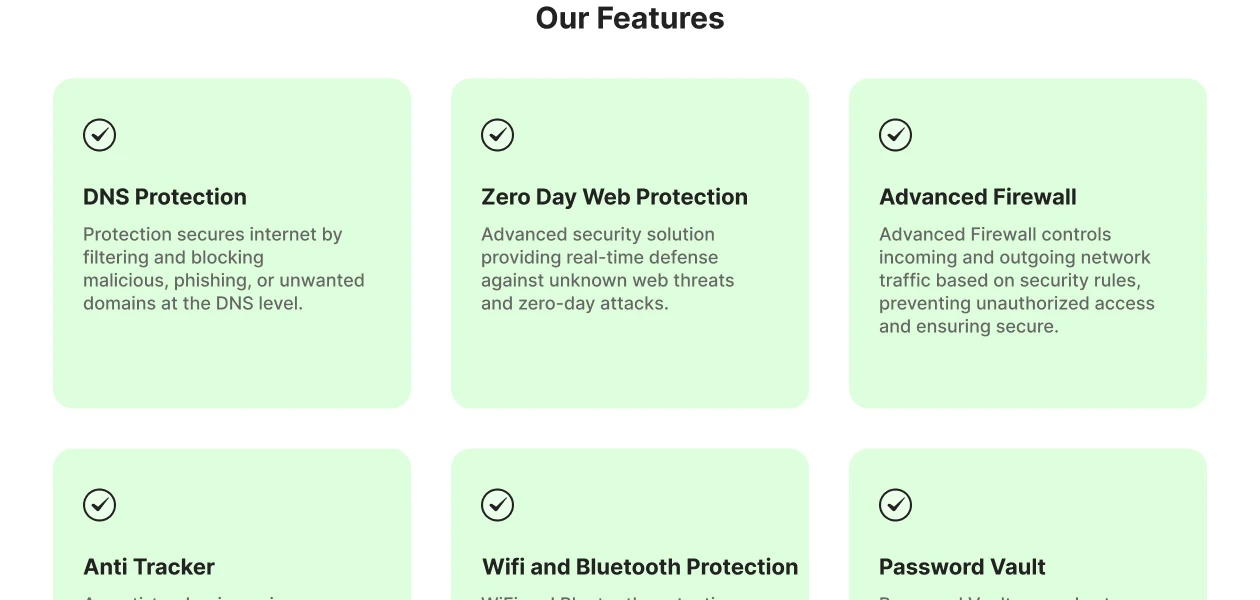The height and width of the screenshot is (600, 1260).
Task: Click the checkmark icon above Advanced Firewall
Action: (x=895, y=135)
